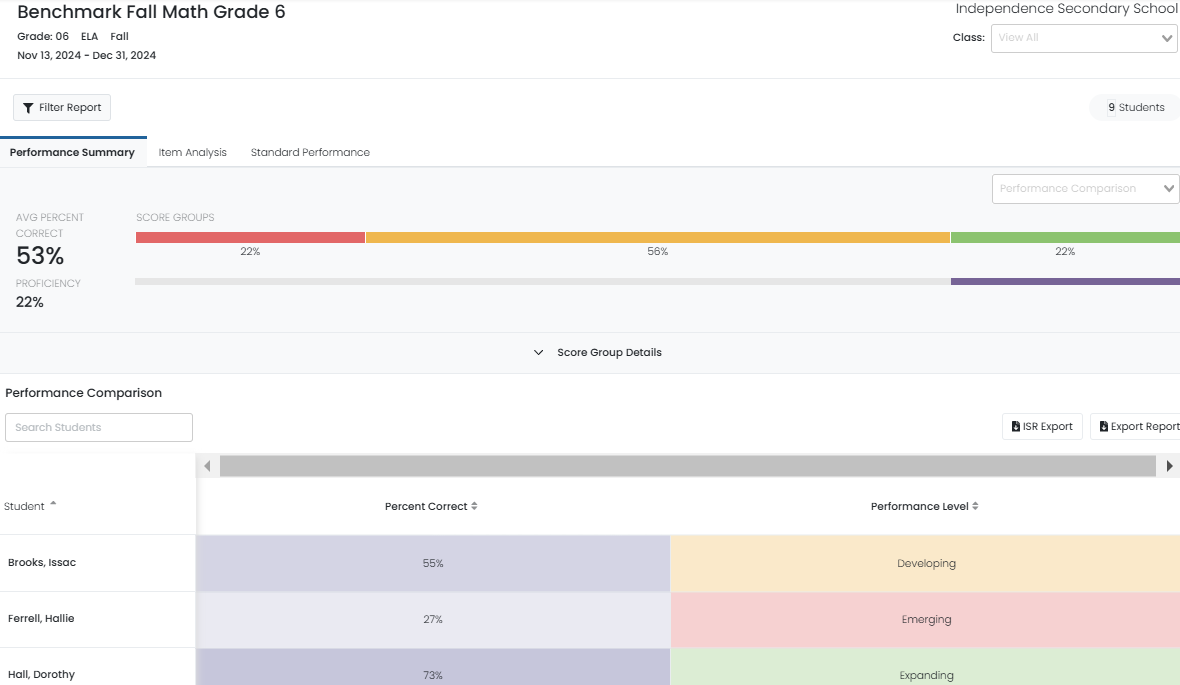
Task: Open the Class View All dropdown
Action: pos(1083,38)
